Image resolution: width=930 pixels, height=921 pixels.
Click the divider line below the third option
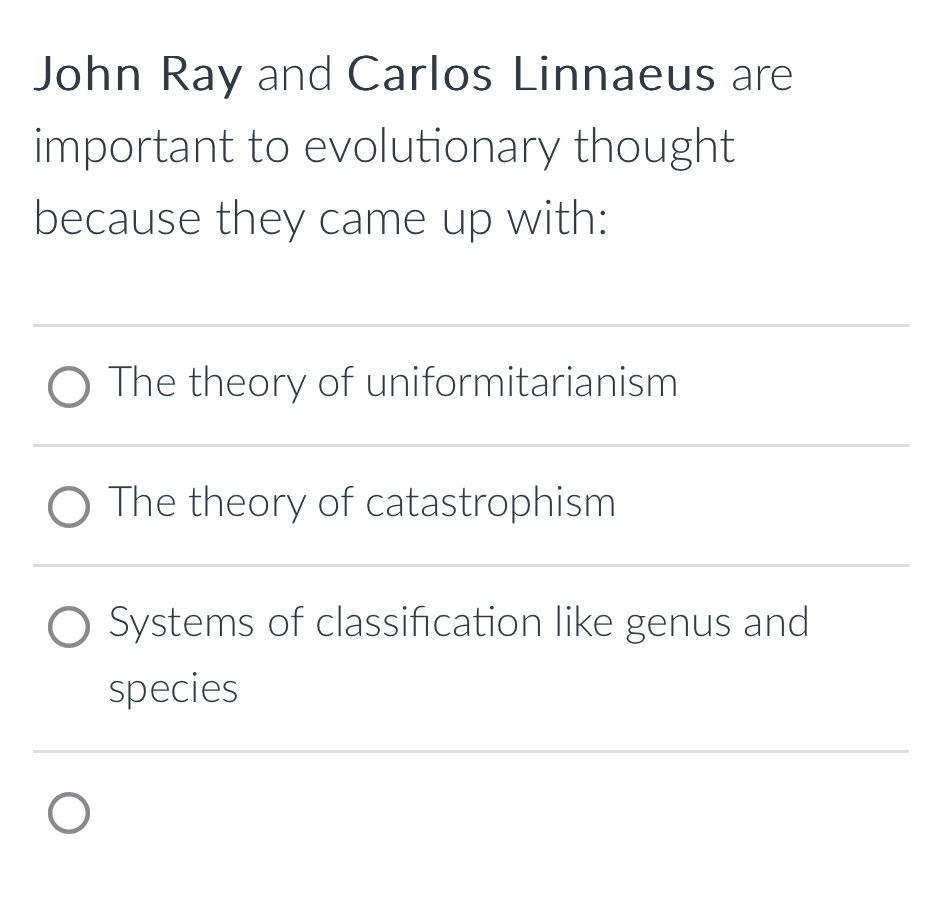[x=465, y=751]
